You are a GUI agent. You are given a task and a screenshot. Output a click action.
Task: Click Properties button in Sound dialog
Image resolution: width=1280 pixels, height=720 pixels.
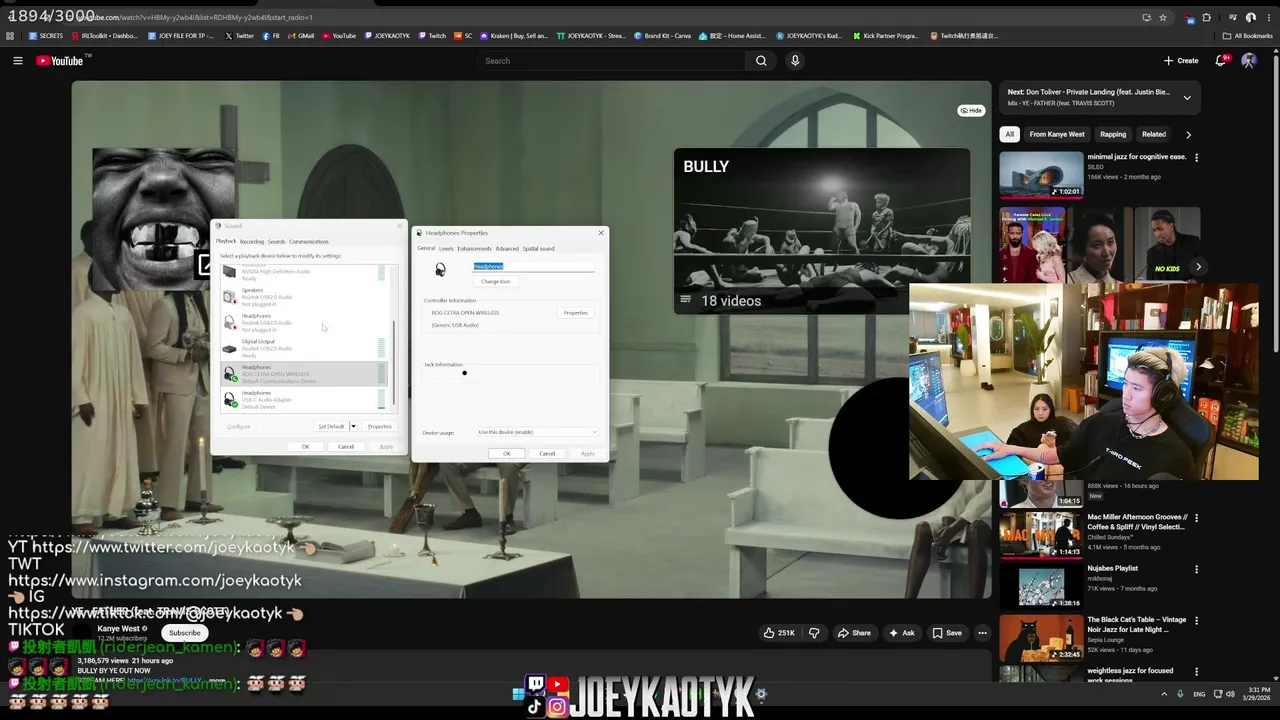pyautogui.click(x=380, y=427)
